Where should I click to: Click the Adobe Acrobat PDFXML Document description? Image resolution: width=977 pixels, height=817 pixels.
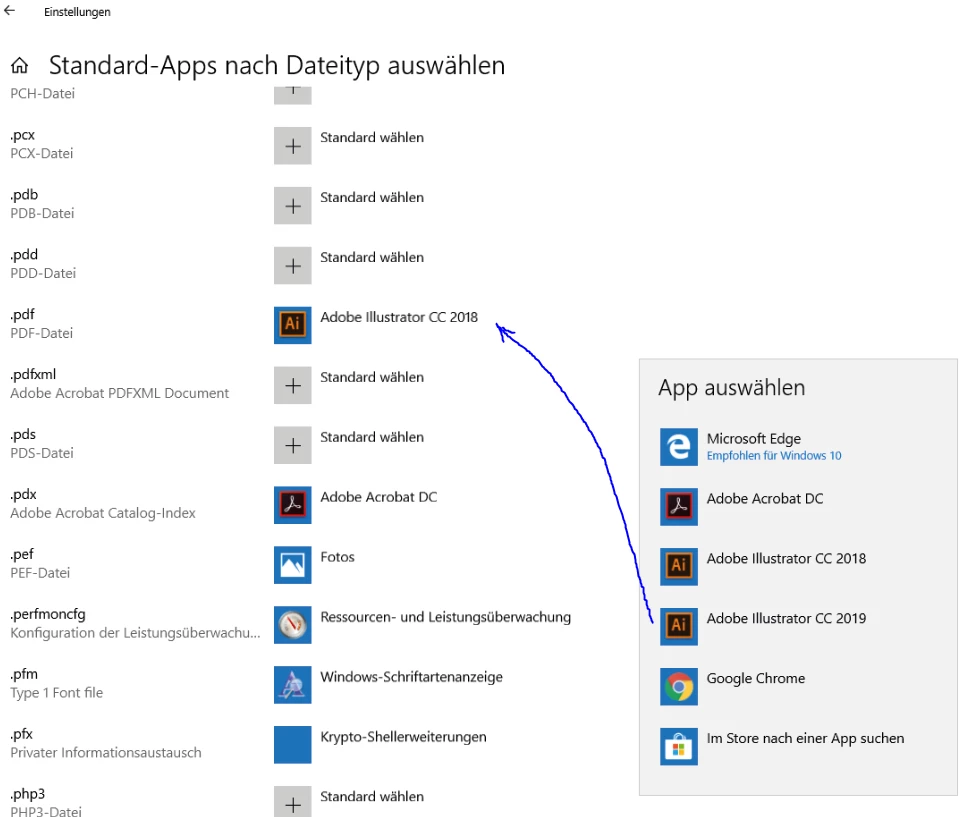coord(120,393)
